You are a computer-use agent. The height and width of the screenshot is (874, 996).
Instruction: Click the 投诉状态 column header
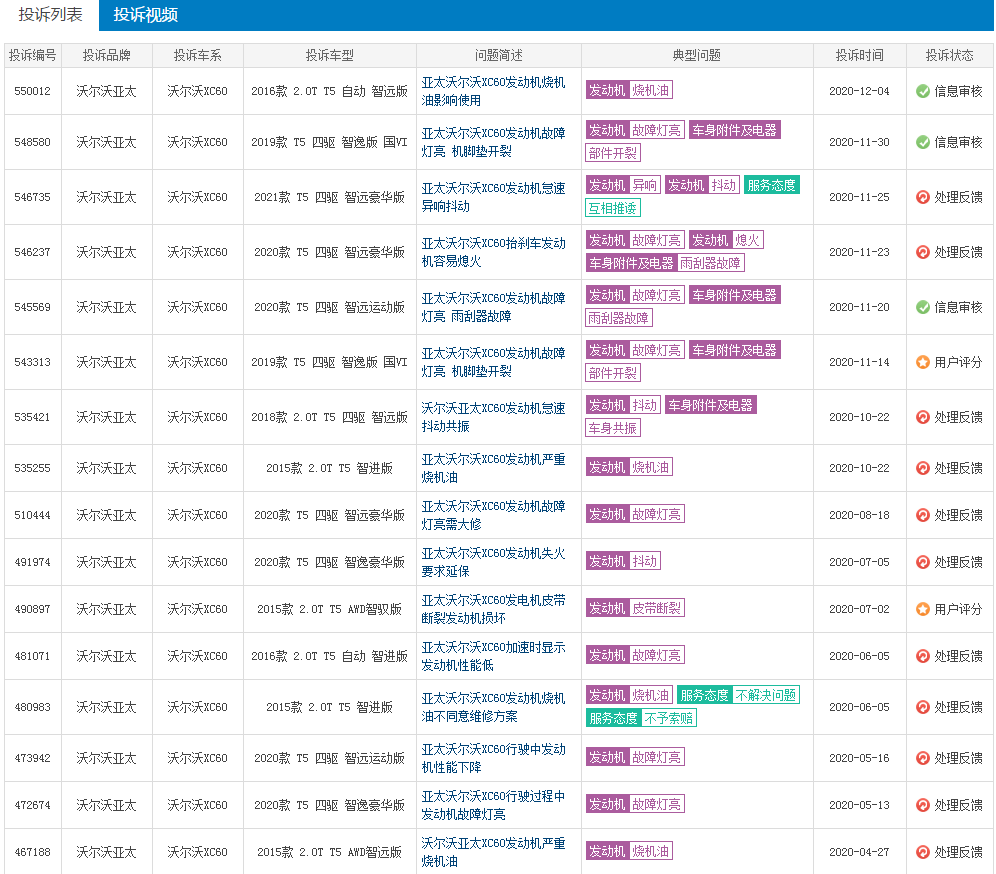click(950, 55)
